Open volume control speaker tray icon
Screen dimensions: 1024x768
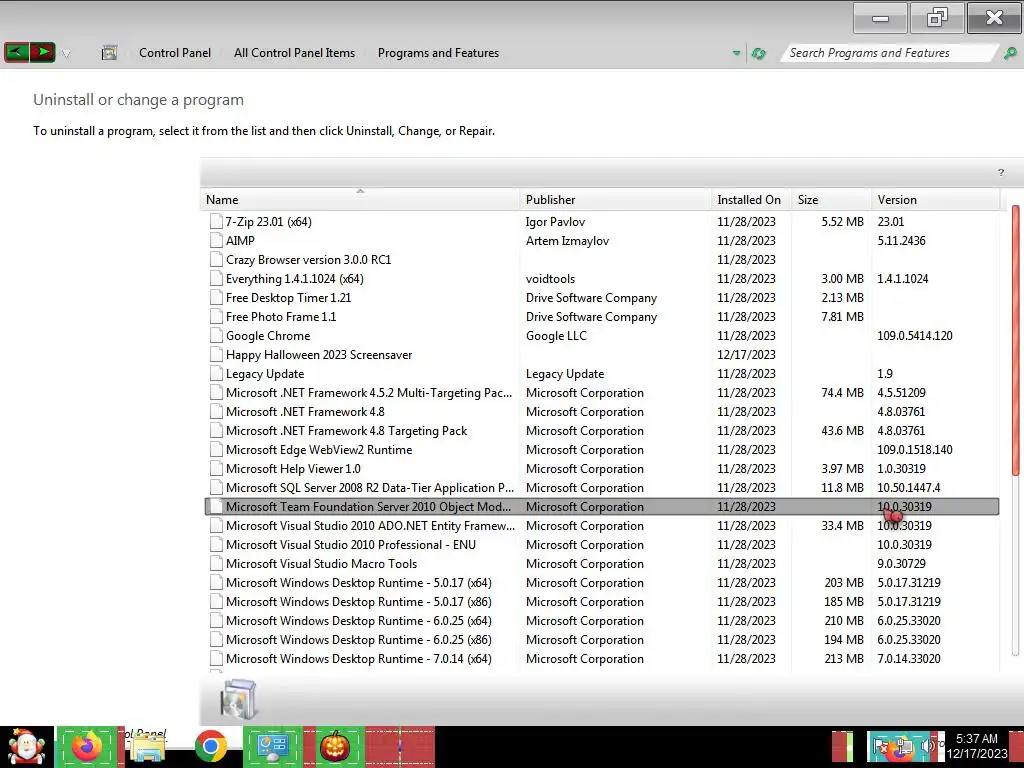[x=926, y=746]
